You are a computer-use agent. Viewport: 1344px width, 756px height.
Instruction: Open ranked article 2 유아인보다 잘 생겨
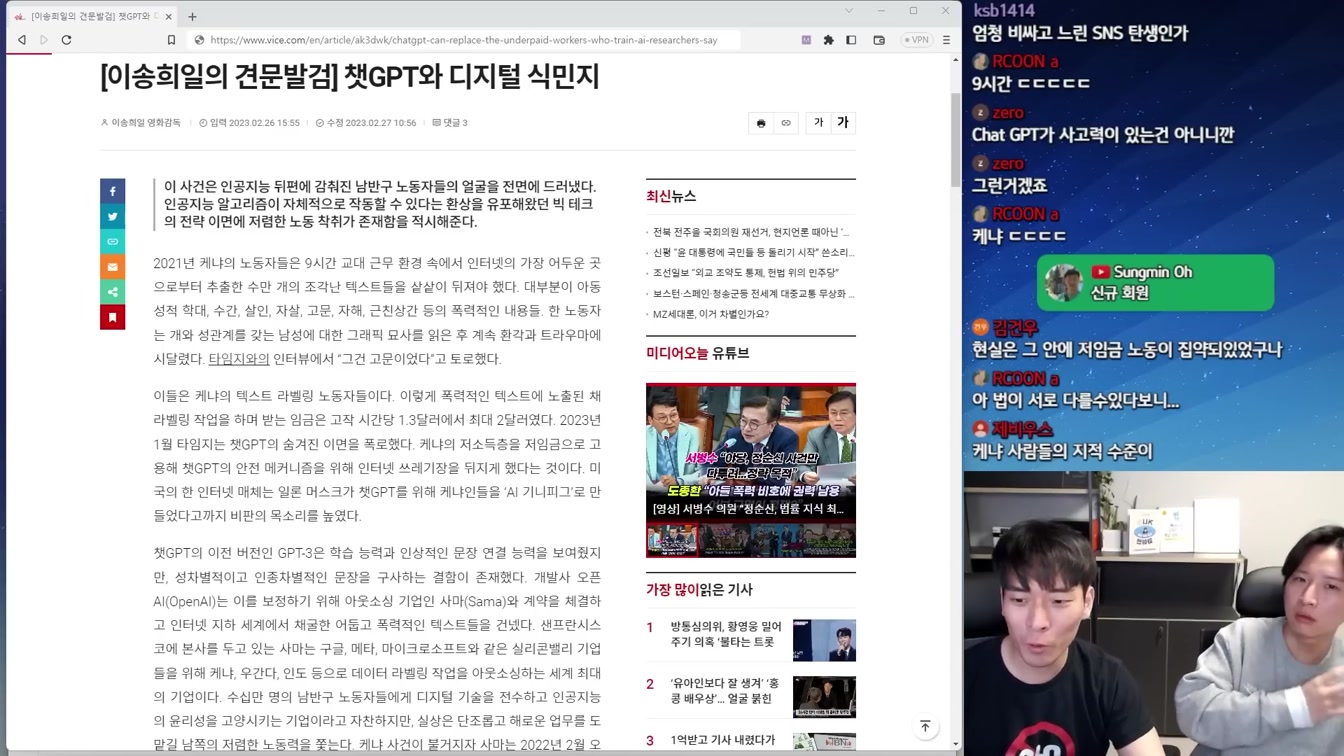[x=725, y=691]
